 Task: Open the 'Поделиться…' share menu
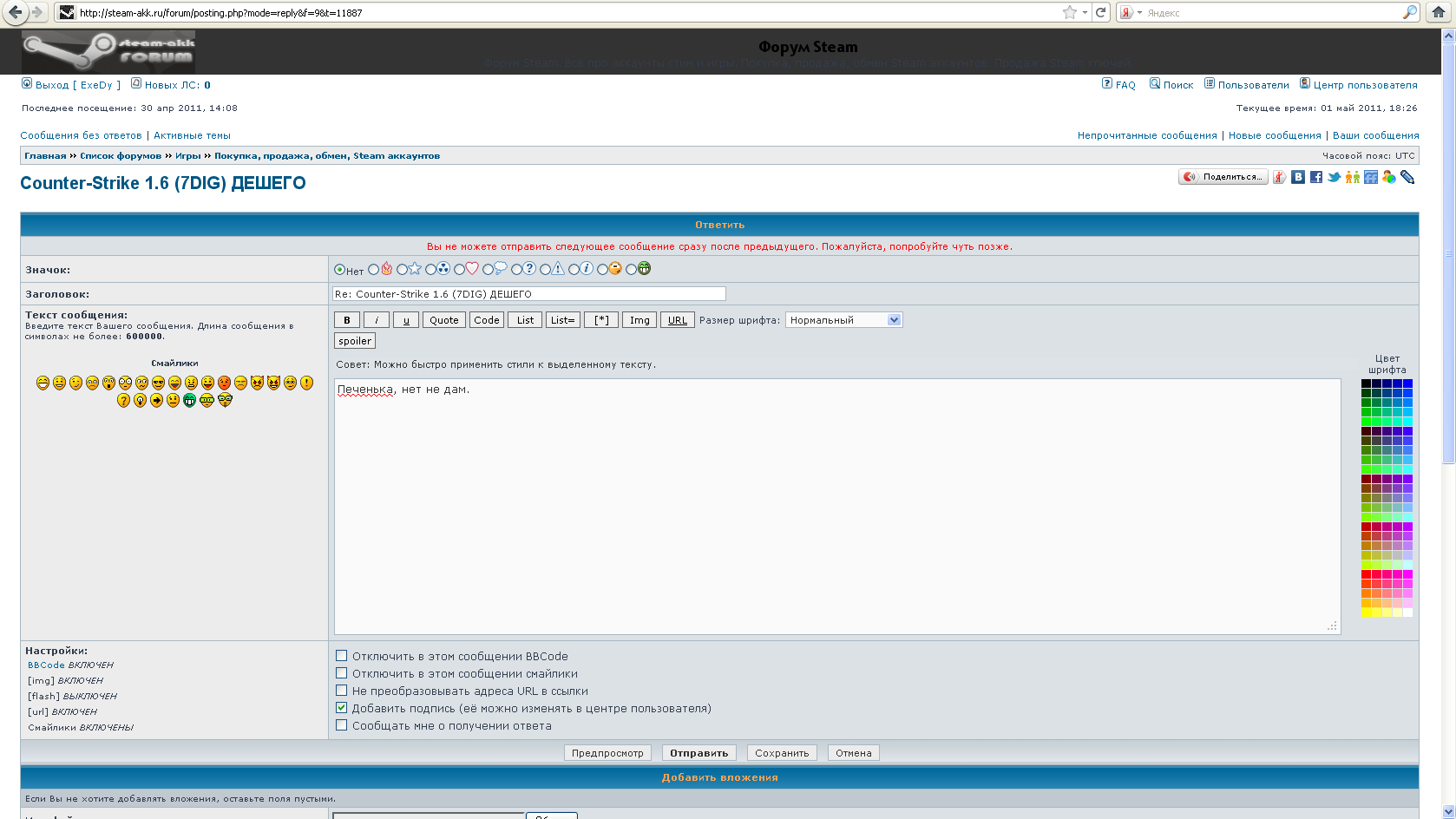coord(1223,177)
